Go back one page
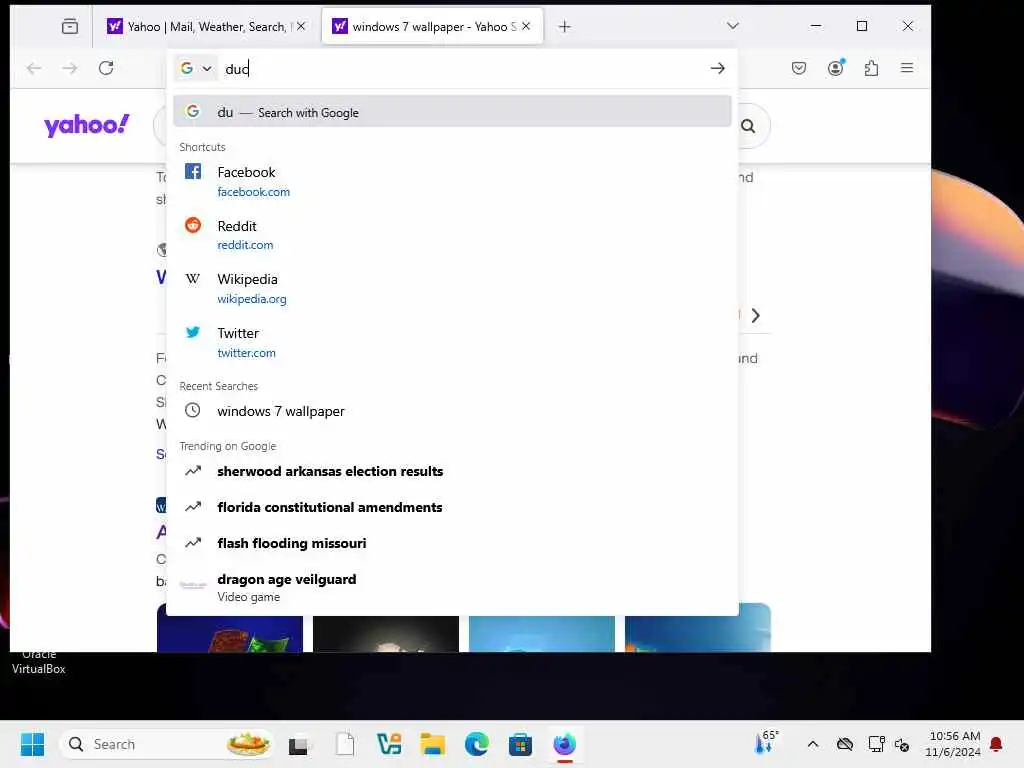 pyautogui.click(x=34, y=68)
